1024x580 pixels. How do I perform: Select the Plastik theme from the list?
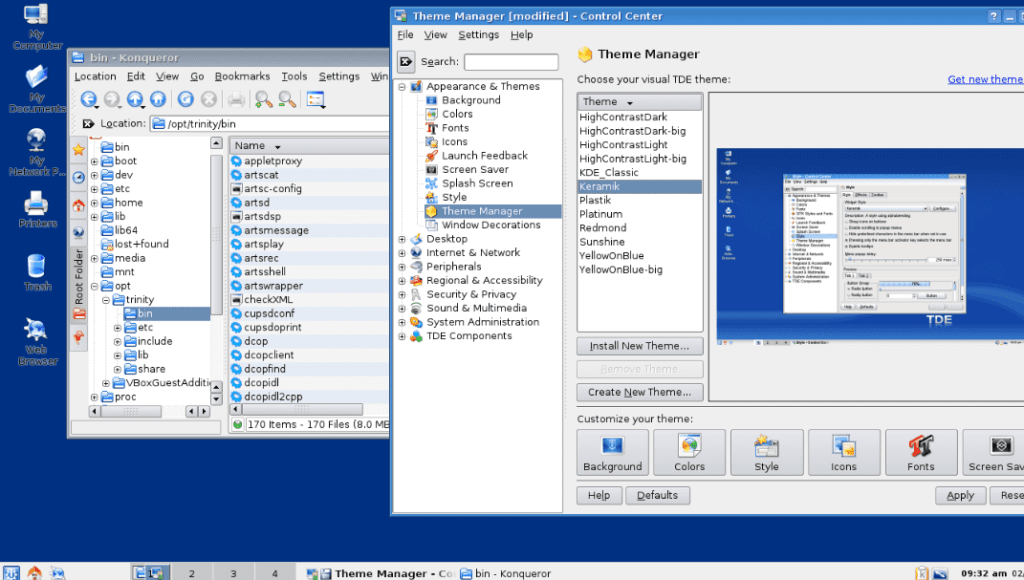click(603, 199)
